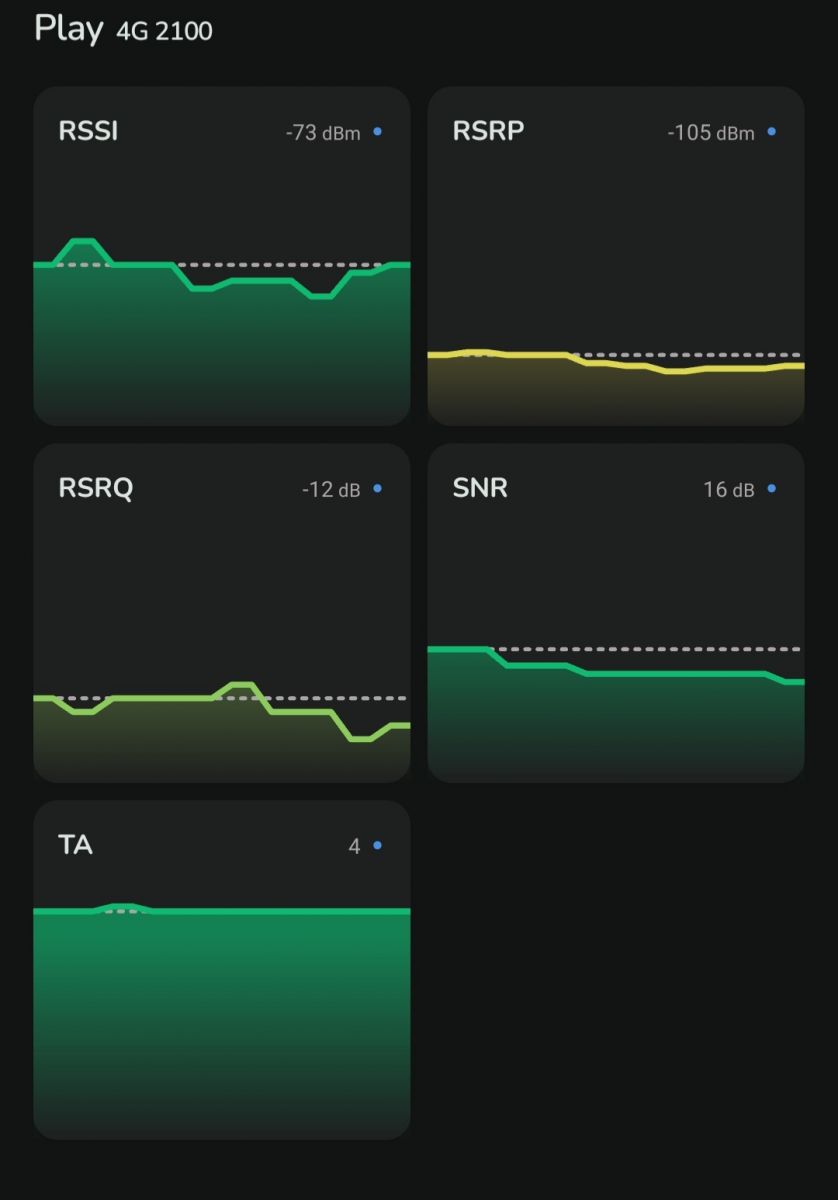Tap the blue dot next to SNR 16 dB
Screen dimensions: 838x1200
click(x=772, y=488)
